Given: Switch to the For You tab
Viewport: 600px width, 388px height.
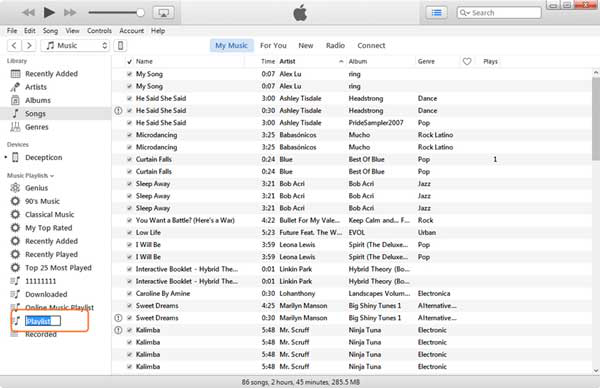Looking at the screenshot, I should pyautogui.click(x=273, y=46).
